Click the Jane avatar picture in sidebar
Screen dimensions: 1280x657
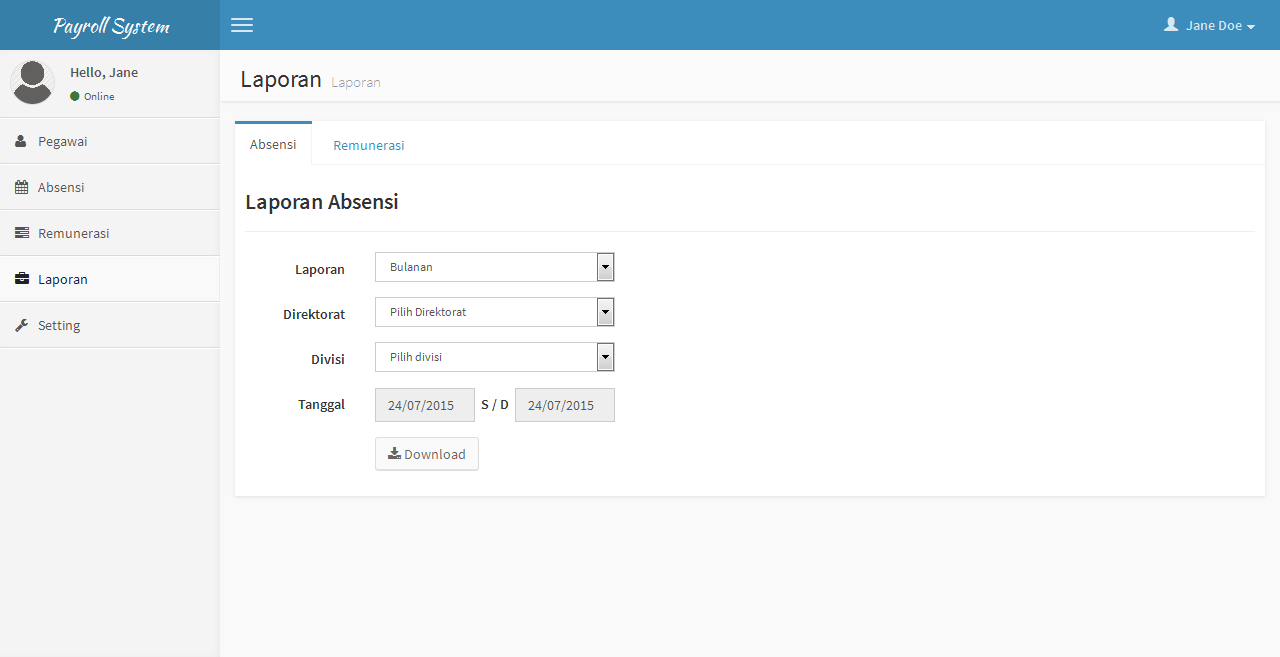point(33,82)
